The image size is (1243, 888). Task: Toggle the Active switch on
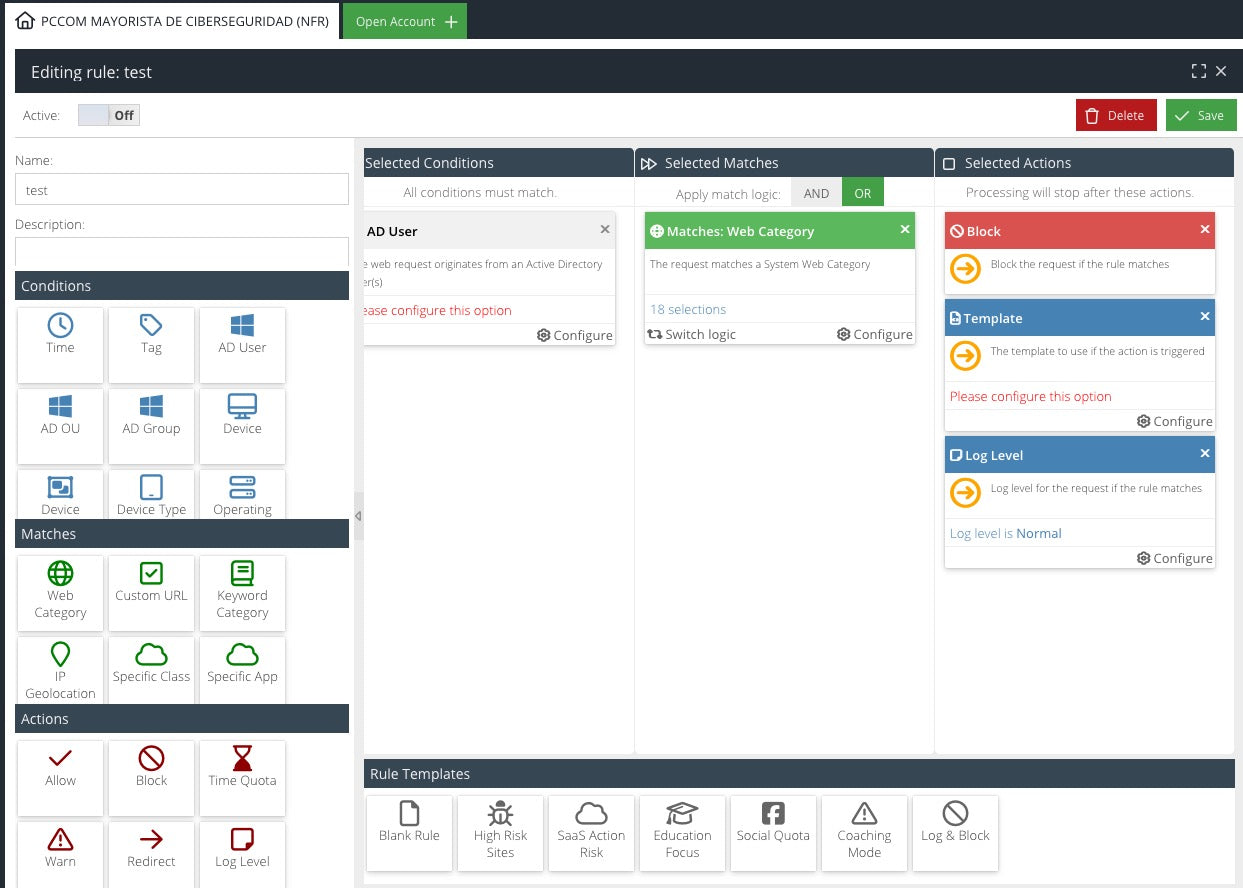pos(109,115)
